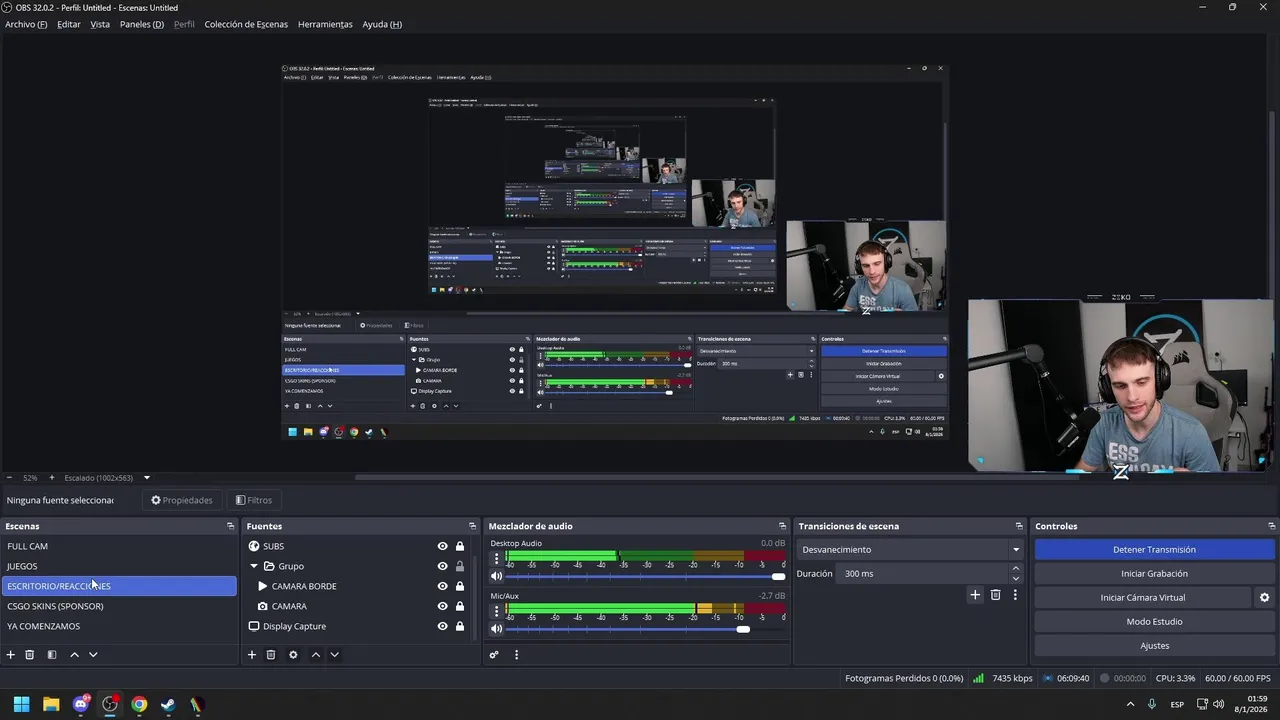Viewport: 1280px width, 720px height.
Task: Unlock the SUBS source lock
Action: click(x=460, y=546)
